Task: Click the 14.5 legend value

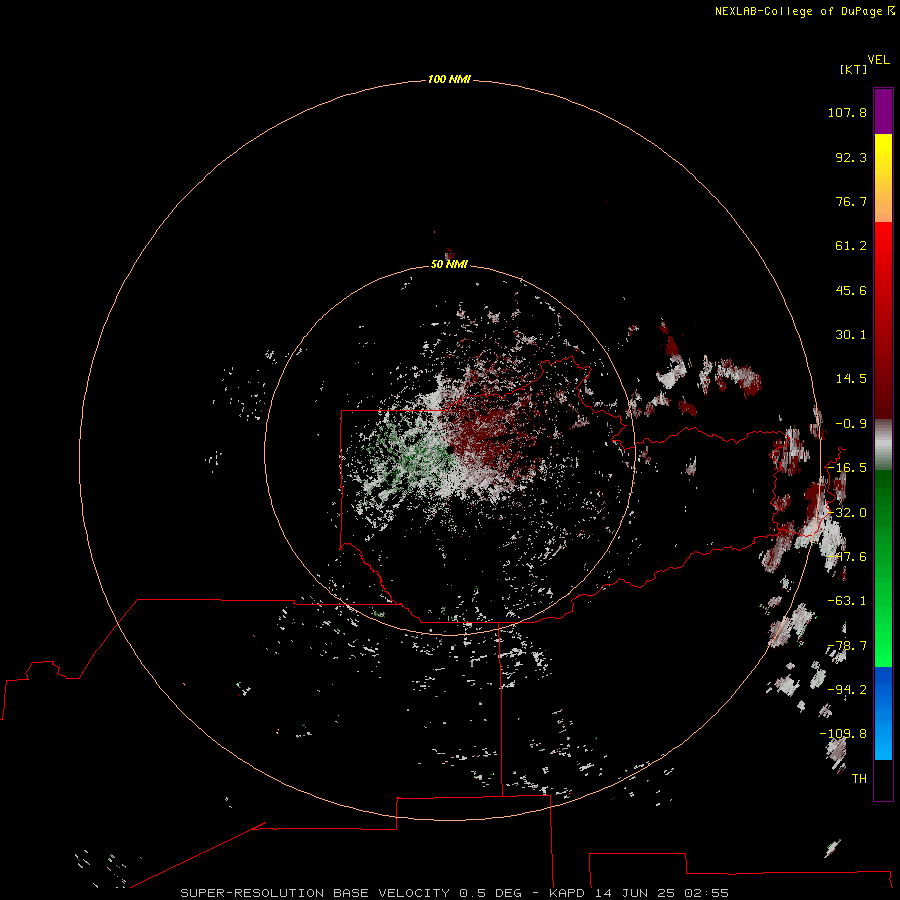Action: (851, 379)
